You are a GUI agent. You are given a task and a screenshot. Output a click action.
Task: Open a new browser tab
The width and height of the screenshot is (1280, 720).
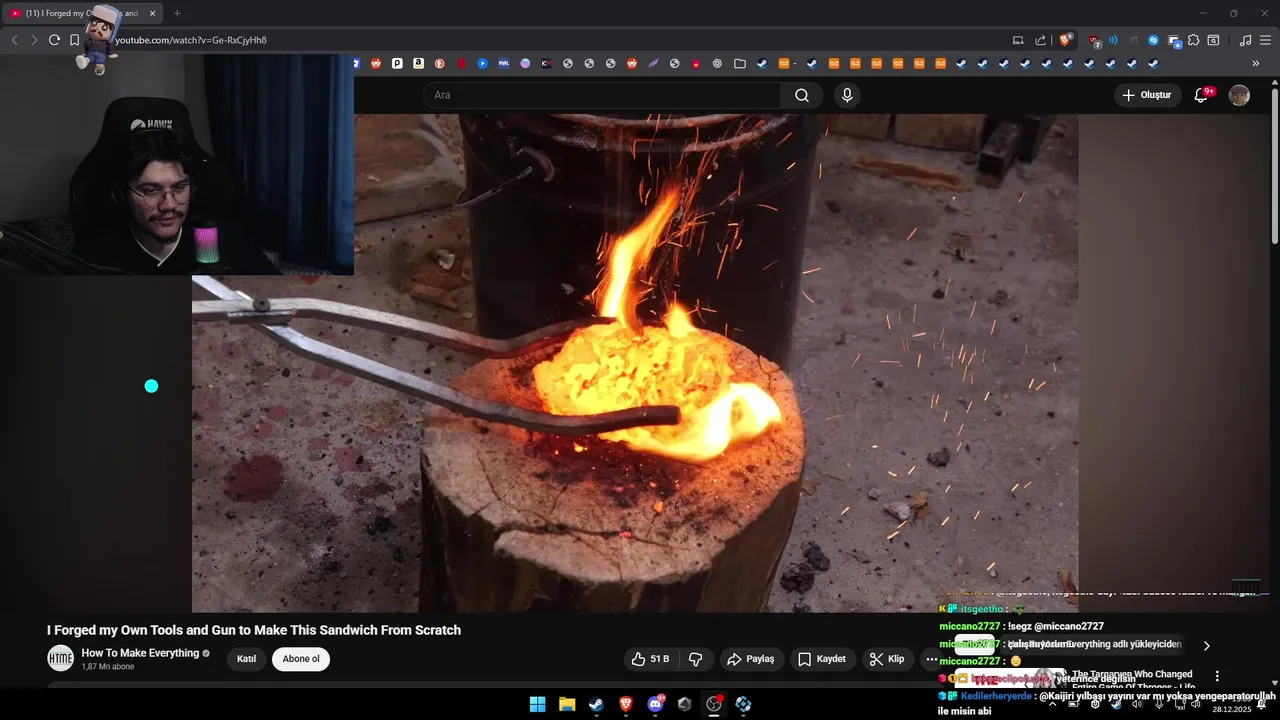click(177, 13)
